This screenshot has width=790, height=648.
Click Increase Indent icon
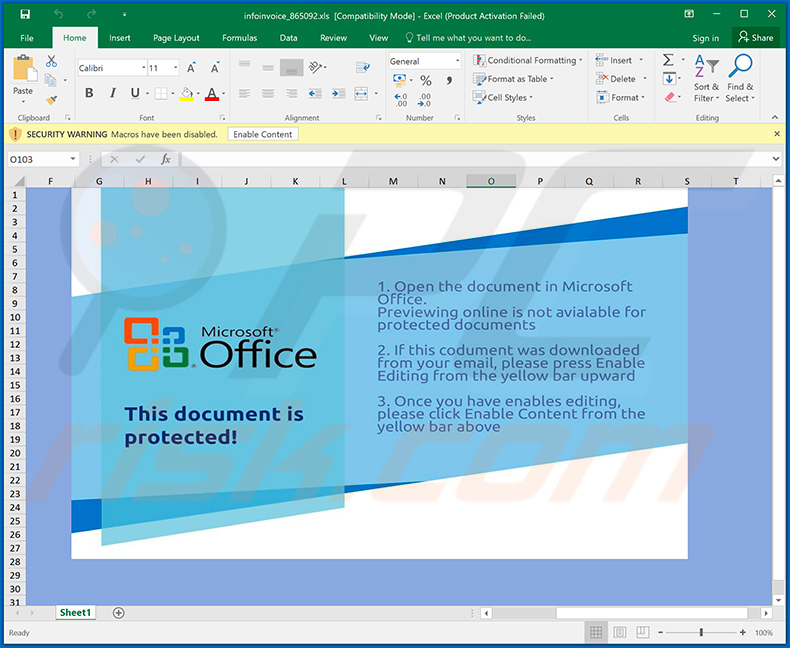(x=339, y=93)
